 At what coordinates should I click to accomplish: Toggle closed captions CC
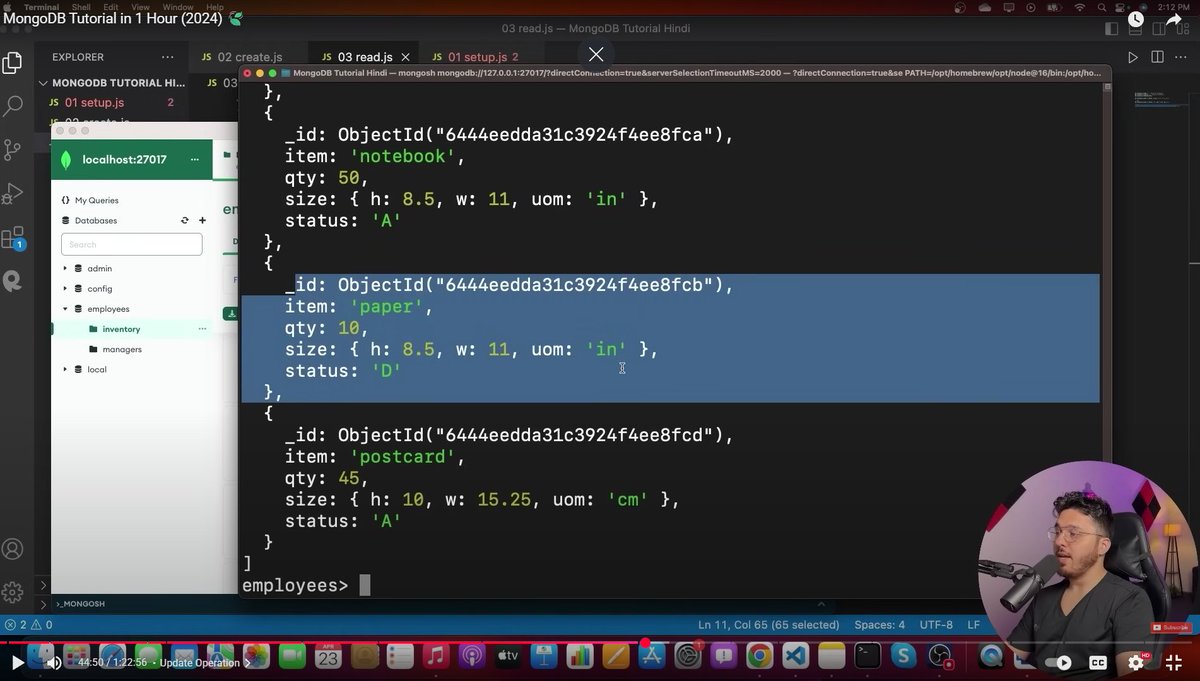(x=1097, y=662)
